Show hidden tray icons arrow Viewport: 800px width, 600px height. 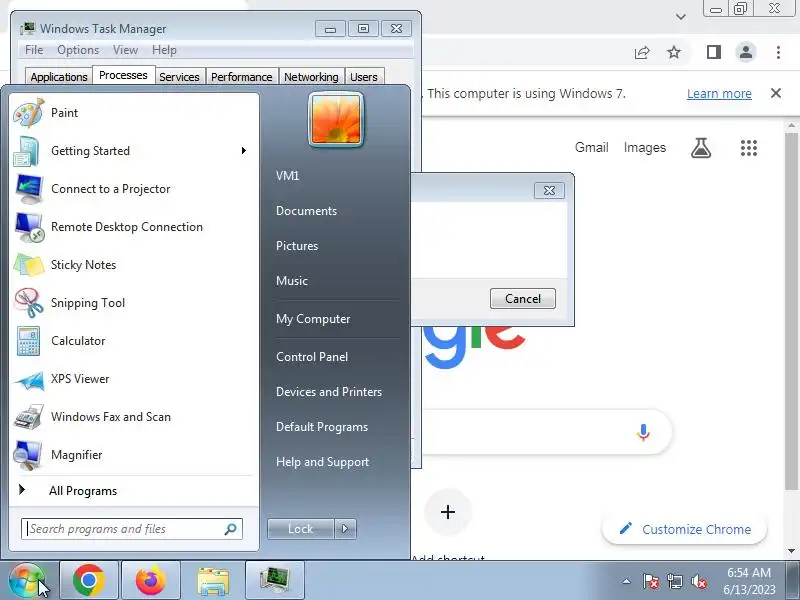tap(627, 581)
